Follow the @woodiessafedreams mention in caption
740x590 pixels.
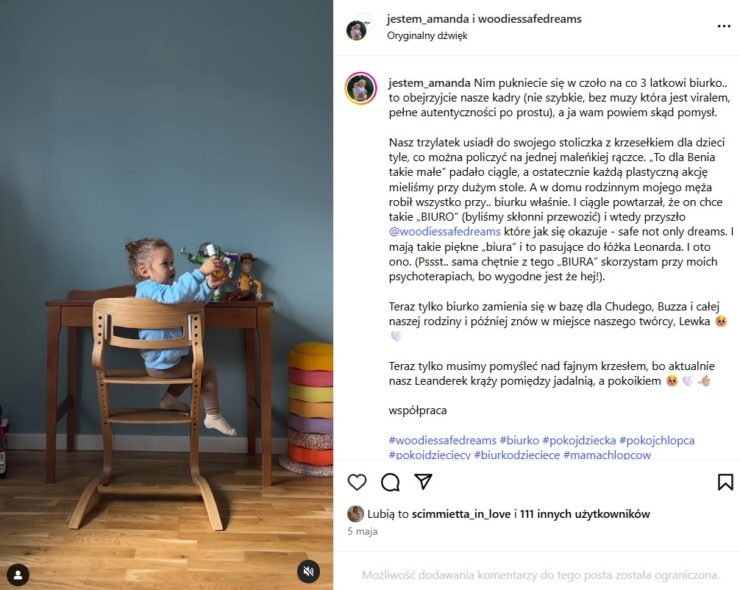click(x=445, y=231)
